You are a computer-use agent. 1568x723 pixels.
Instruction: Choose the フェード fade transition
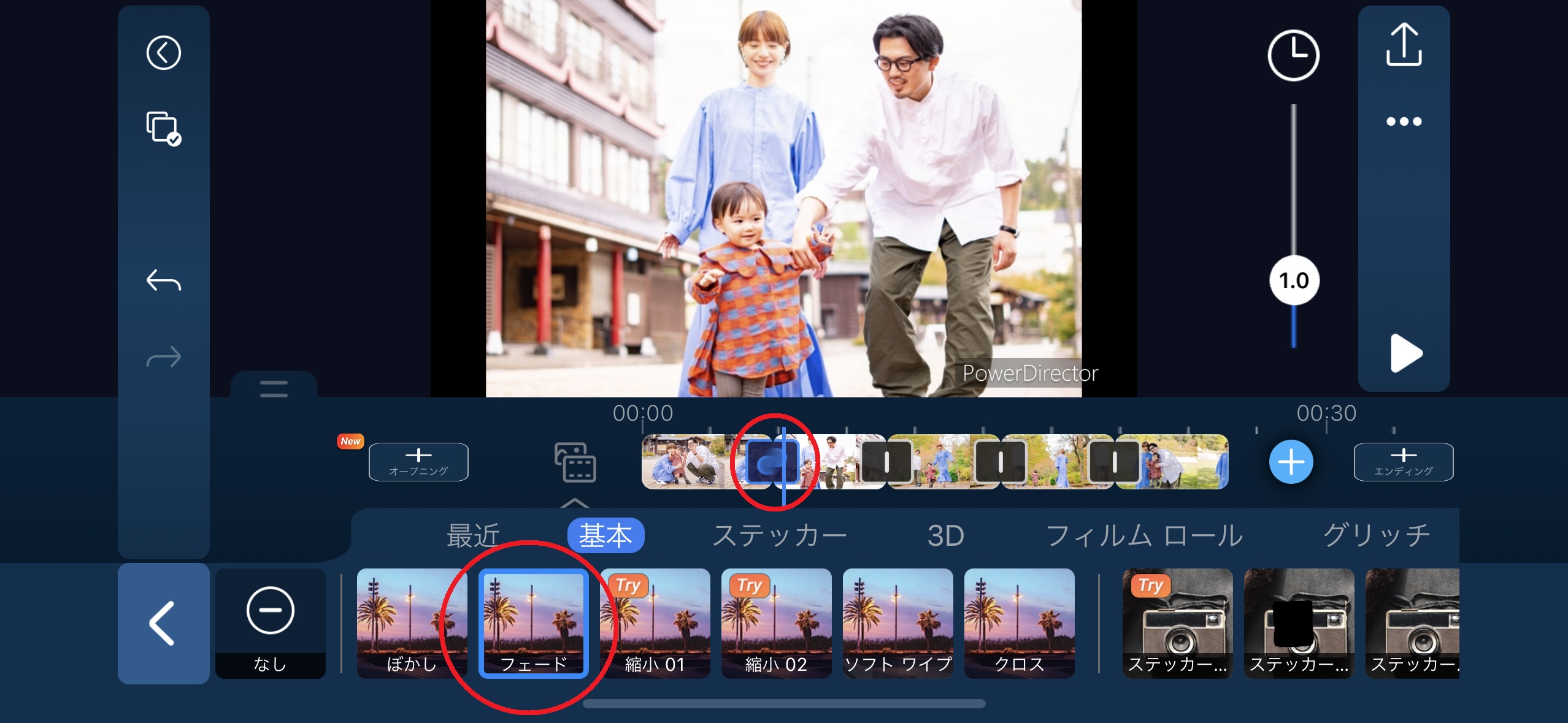533,622
